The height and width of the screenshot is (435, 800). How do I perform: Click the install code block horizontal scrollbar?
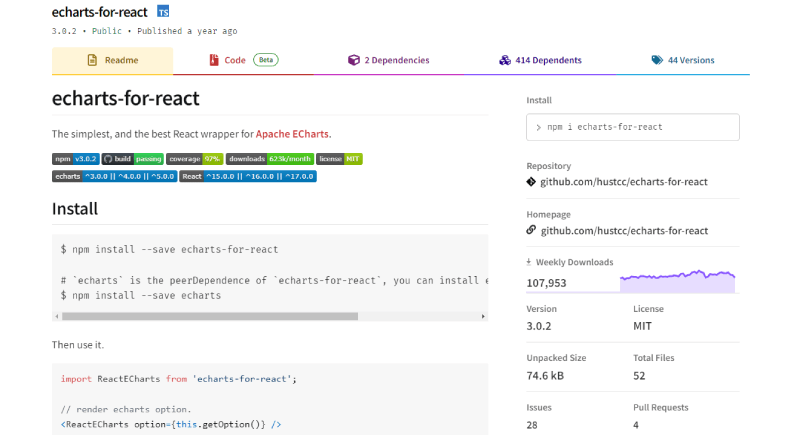point(210,316)
